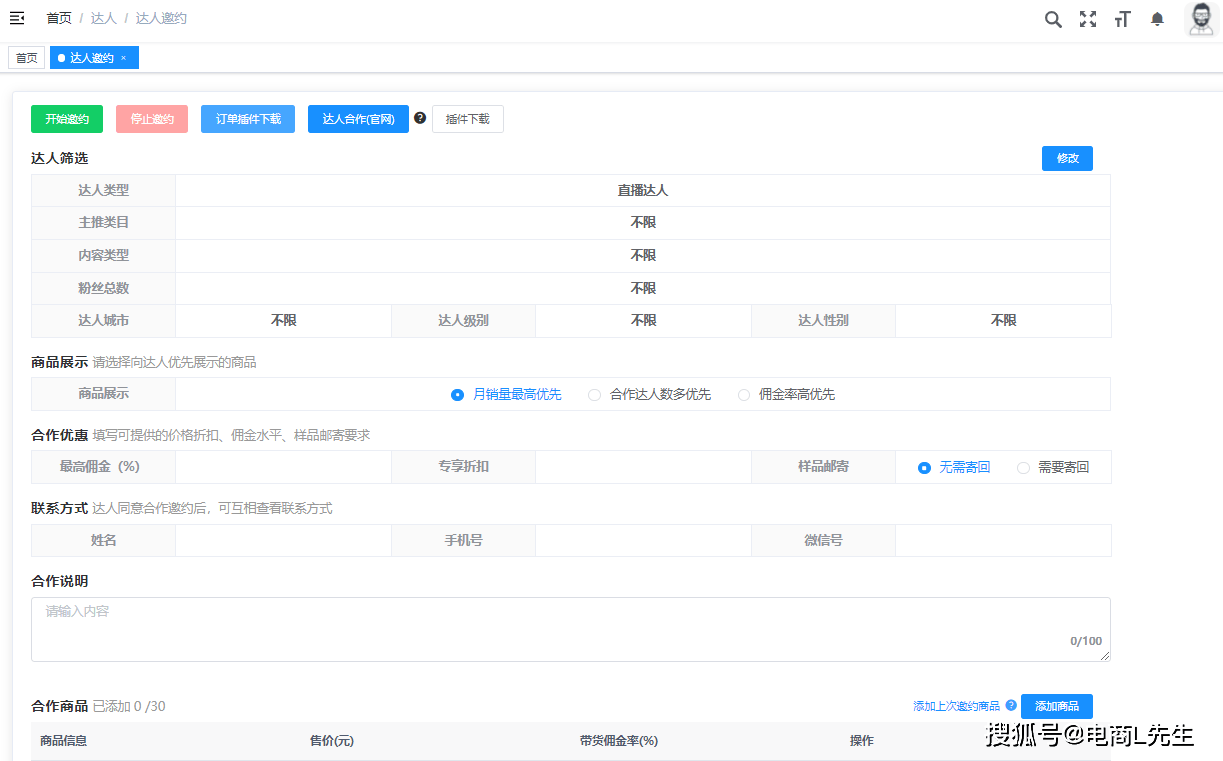Click the 商品信息 column header
The width and height of the screenshot is (1223, 761).
pos(63,741)
